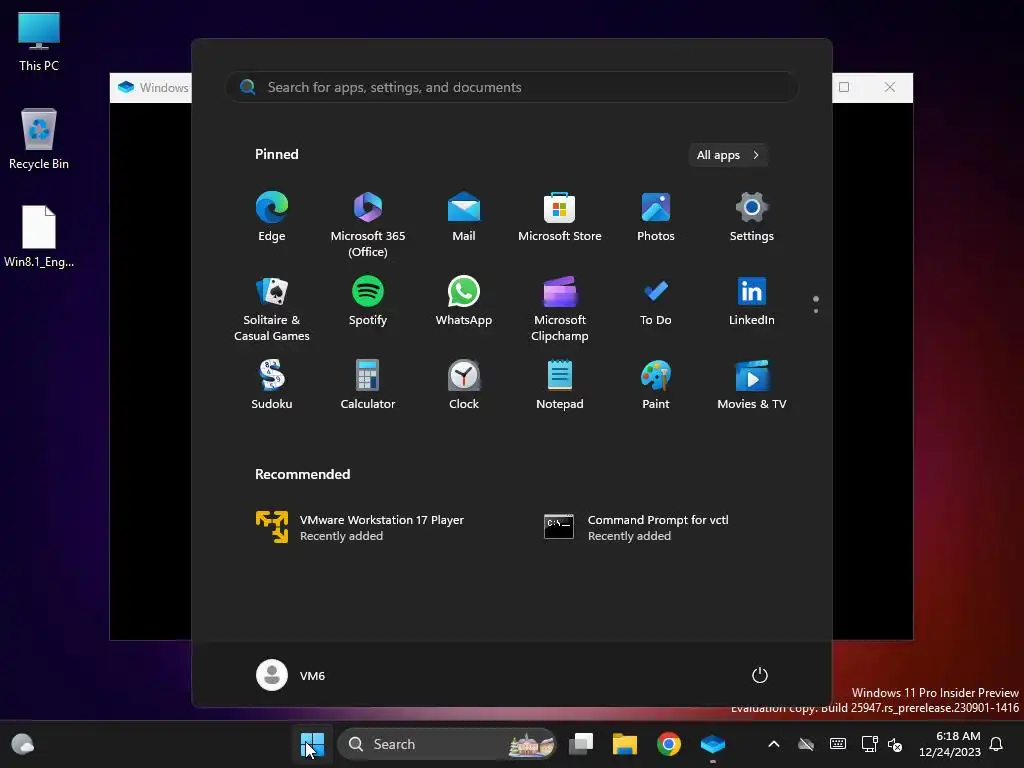The width and height of the screenshot is (1024, 768).
Task: Open Calculator
Action: [368, 385]
